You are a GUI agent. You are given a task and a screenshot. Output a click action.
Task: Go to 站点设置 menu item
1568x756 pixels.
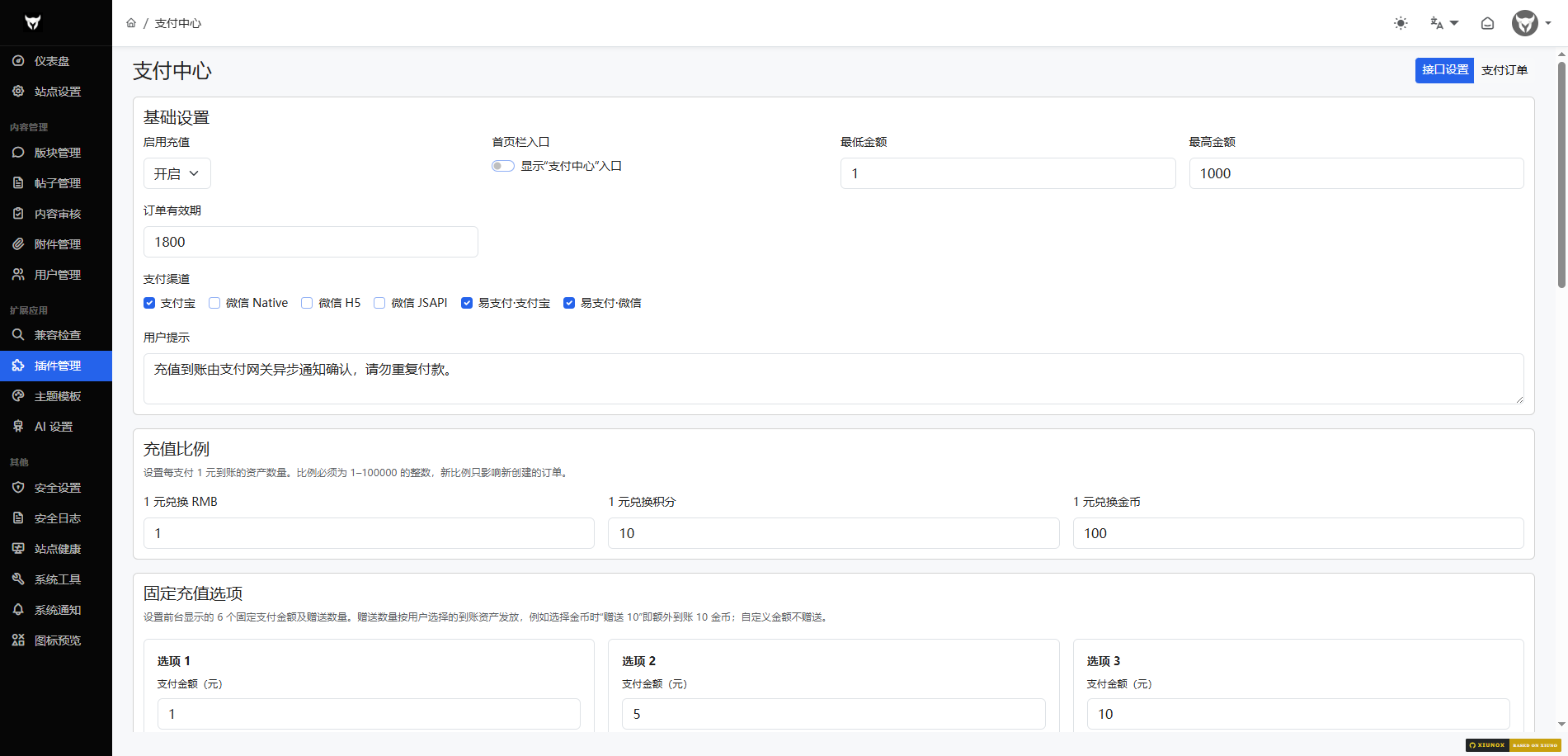(x=56, y=92)
